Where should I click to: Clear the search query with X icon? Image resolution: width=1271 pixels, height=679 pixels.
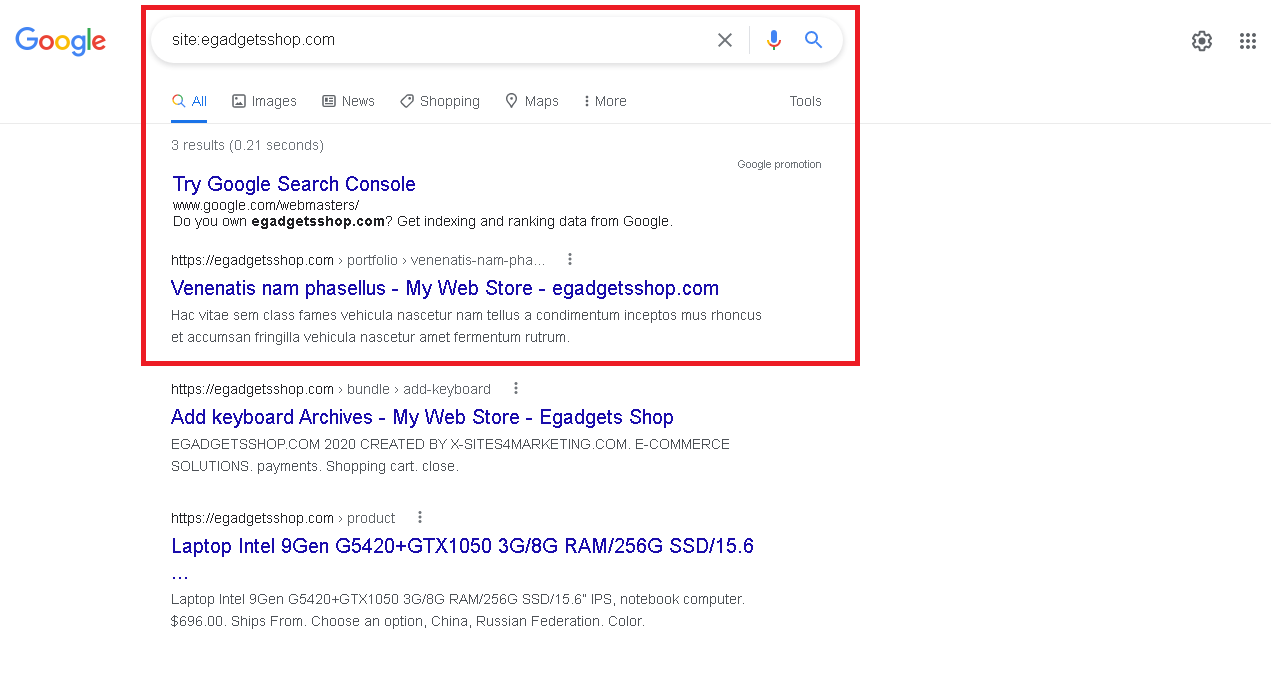tap(725, 40)
